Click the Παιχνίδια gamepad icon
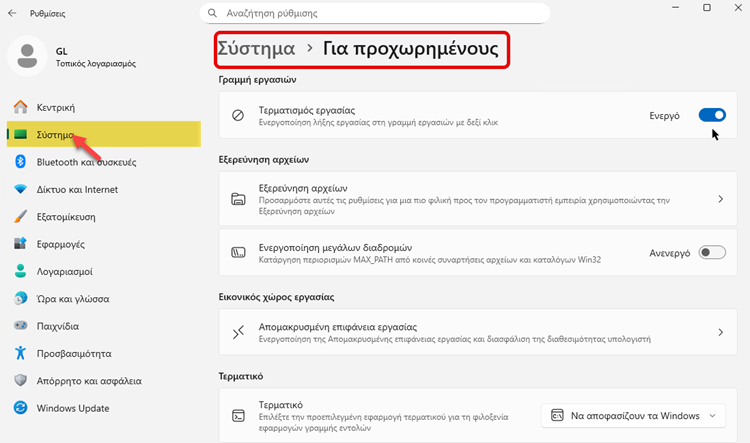The image size is (750, 443). (x=20, y=325)
